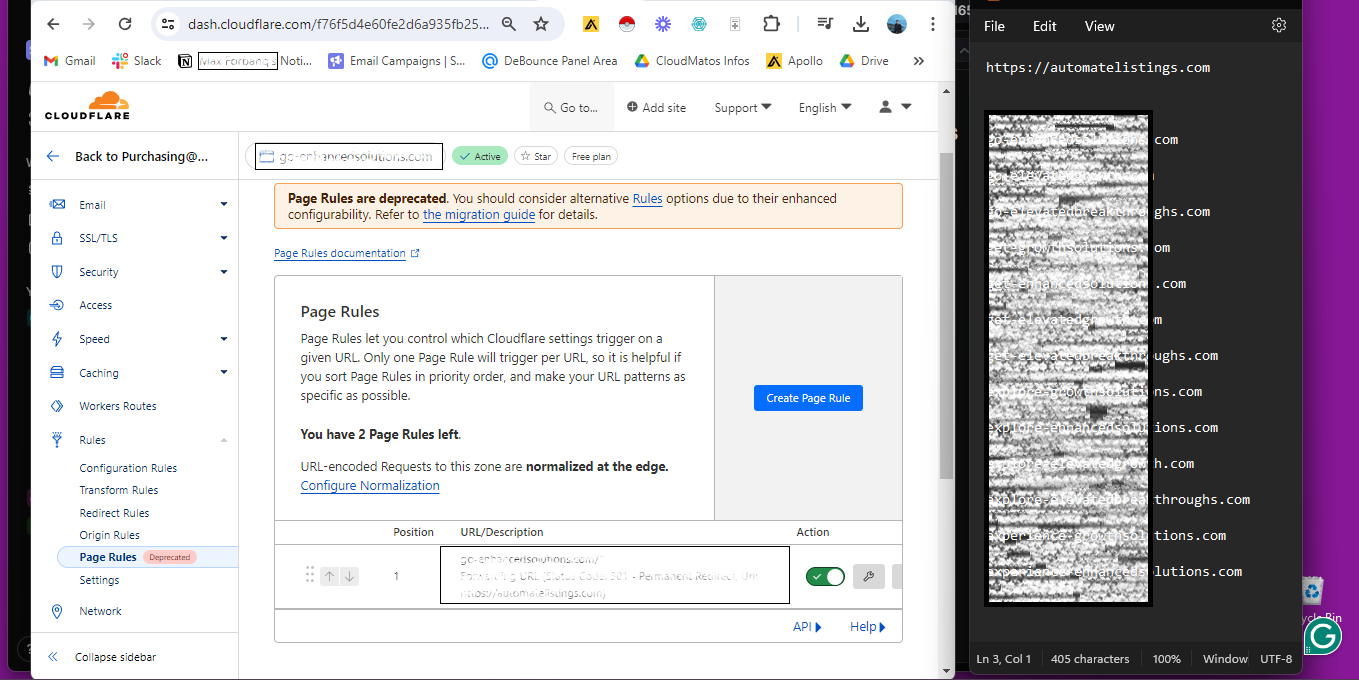
Task: Click the API link below rules
Action: point(807,627)
